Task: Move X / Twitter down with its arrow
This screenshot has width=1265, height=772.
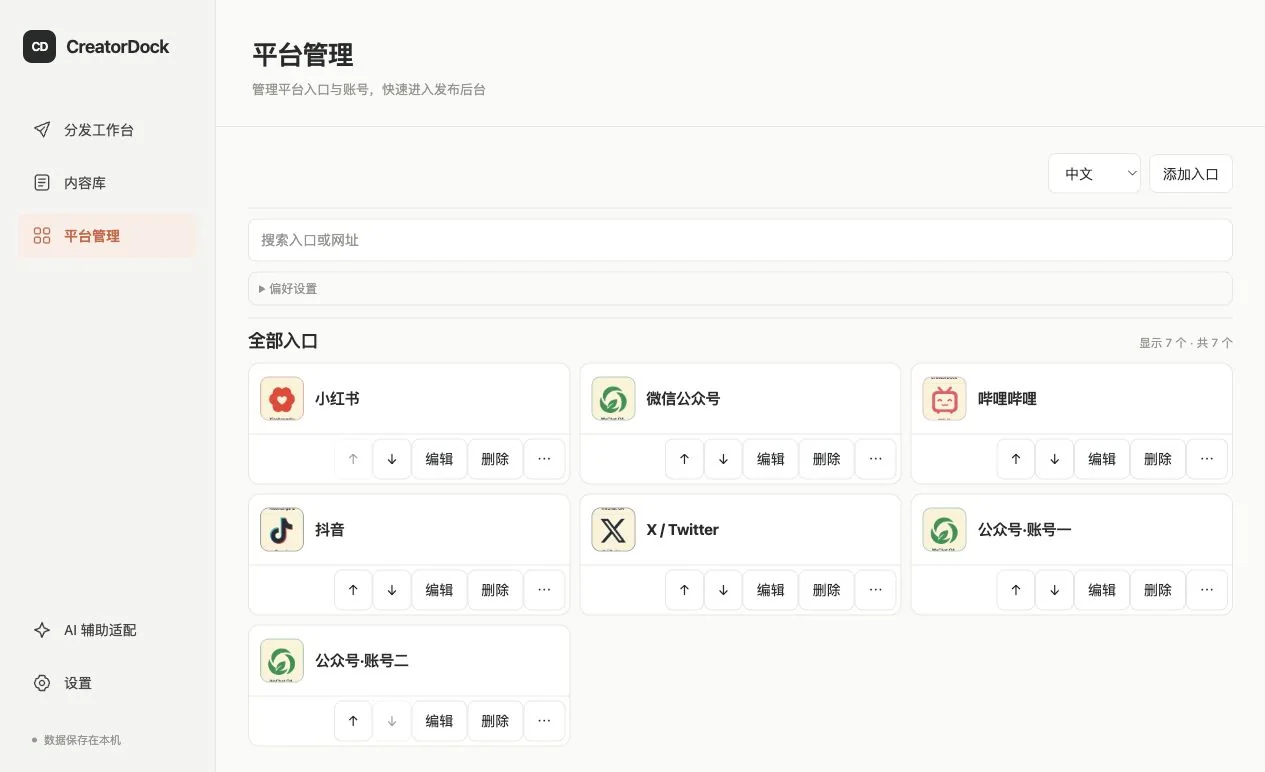Action: tap(723, 590)
